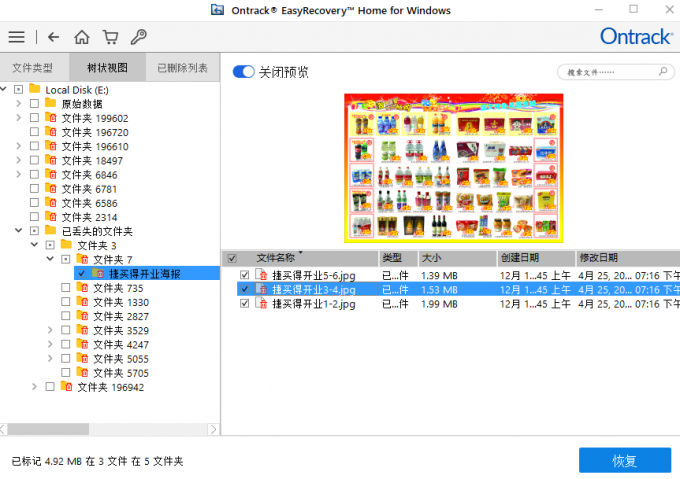
Task: Check the box for 原始数据
Action: pos(34,104)
